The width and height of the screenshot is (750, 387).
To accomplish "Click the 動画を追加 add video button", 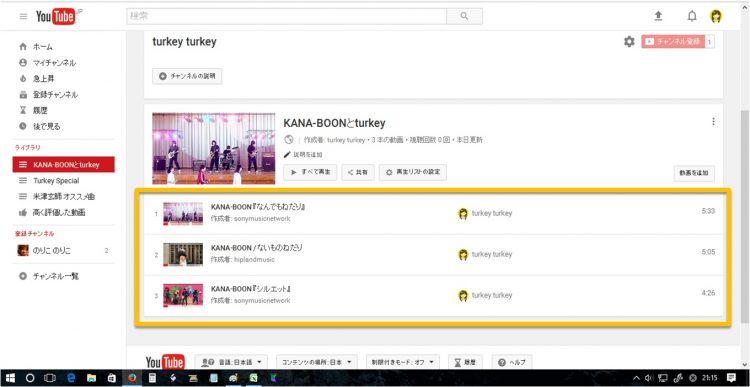I will point(694,173).
